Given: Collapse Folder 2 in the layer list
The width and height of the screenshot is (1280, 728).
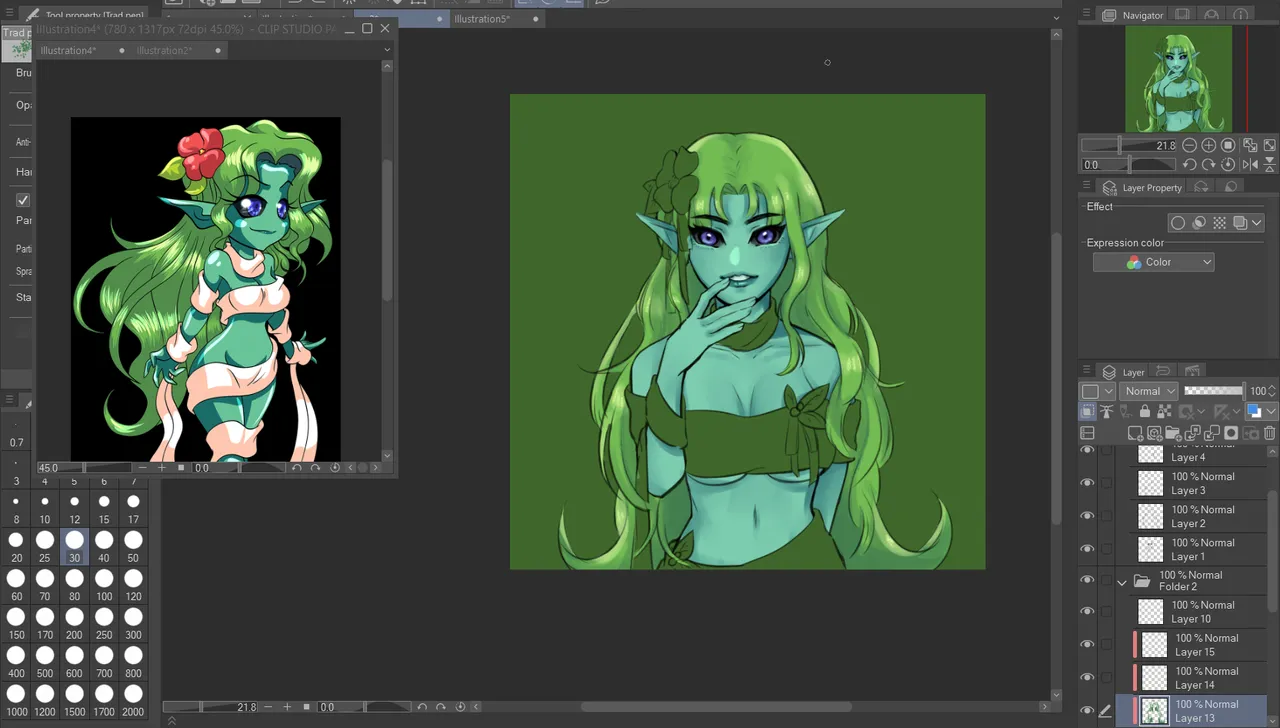Looking at the screenshot, I should coord(1122,582).
